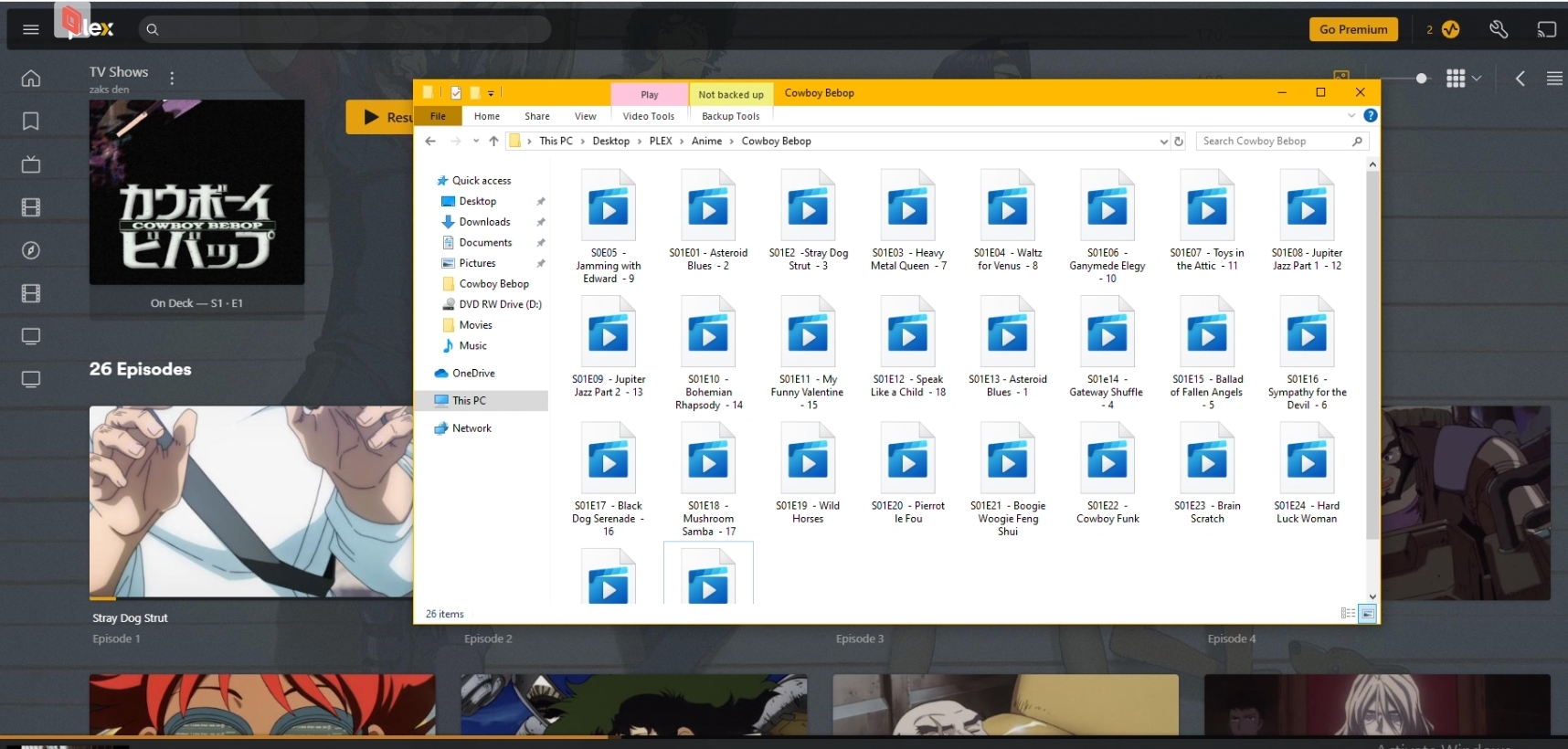Click the Search Cowboy Bebop field

[x=1270, y=142]
